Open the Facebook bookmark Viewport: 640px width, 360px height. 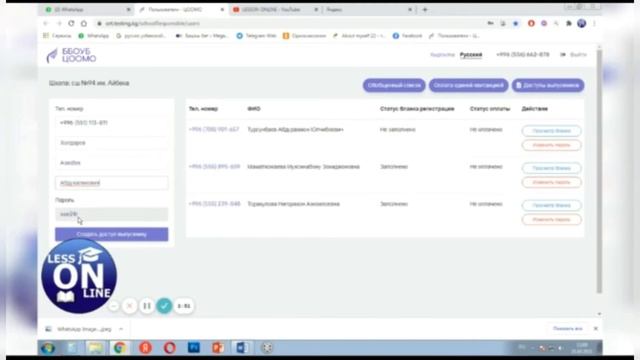(x=407, y=36)
